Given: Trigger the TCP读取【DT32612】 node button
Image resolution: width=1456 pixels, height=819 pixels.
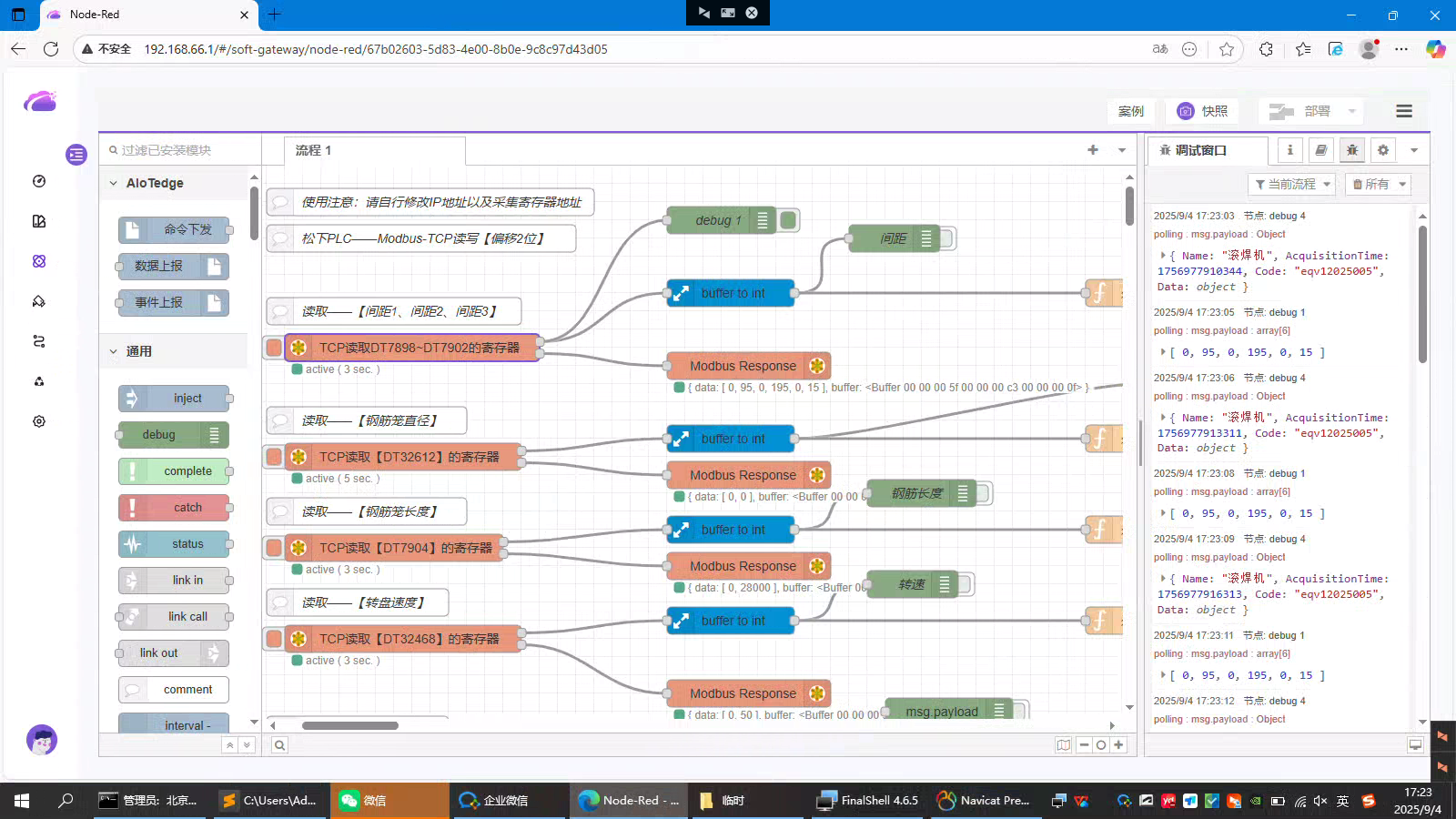Looking at the screenshot, I should click(x=274, y=457).
